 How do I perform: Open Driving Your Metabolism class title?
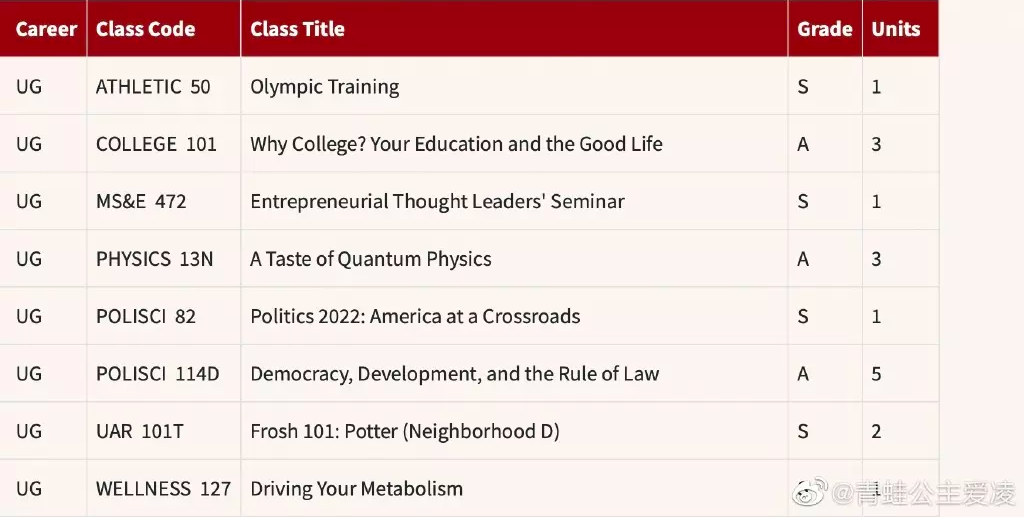point(356,489)
